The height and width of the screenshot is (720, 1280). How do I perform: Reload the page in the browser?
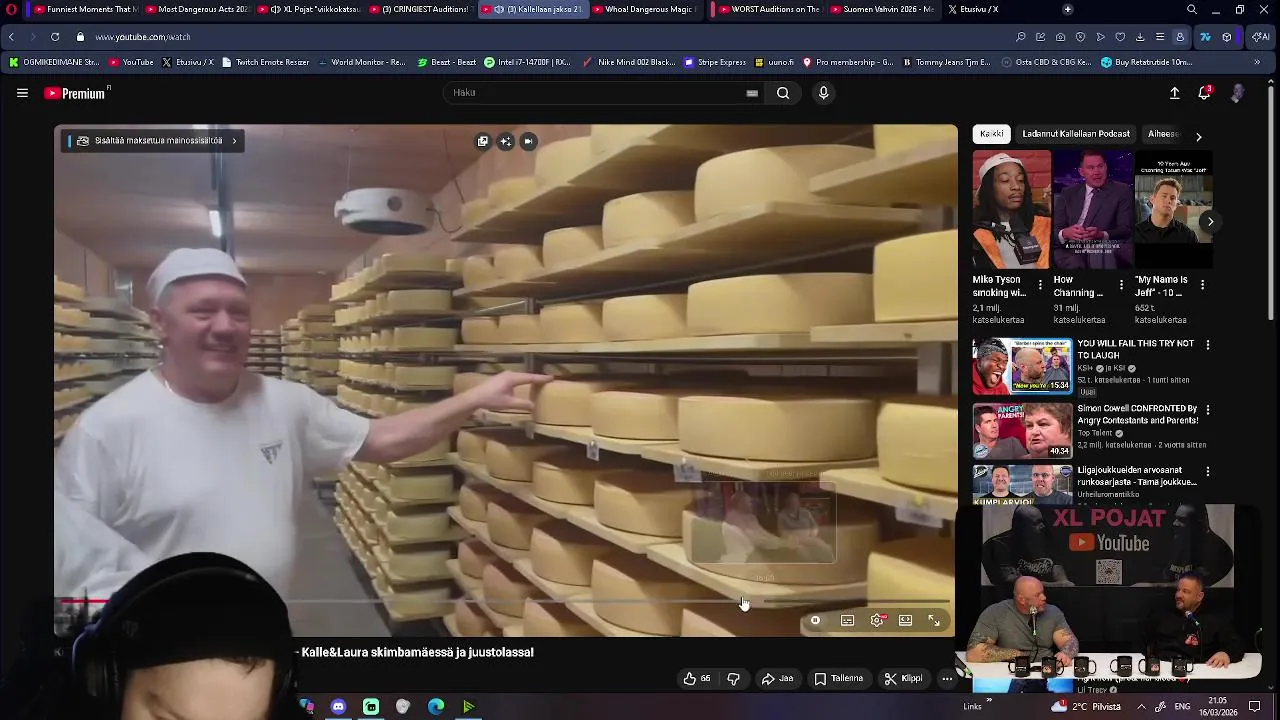pyautogui.click(x=55, y=37)
